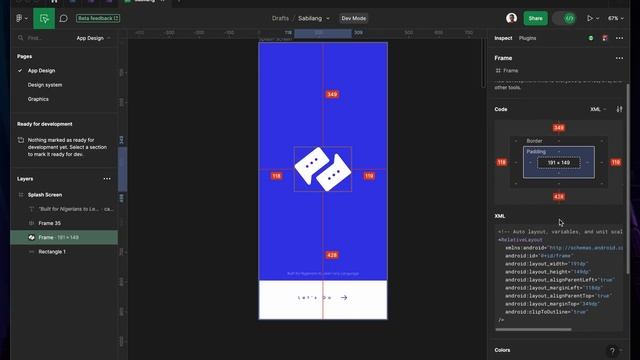
Task: Open the Sabilang file name dropdown
Action: point(313,18)
